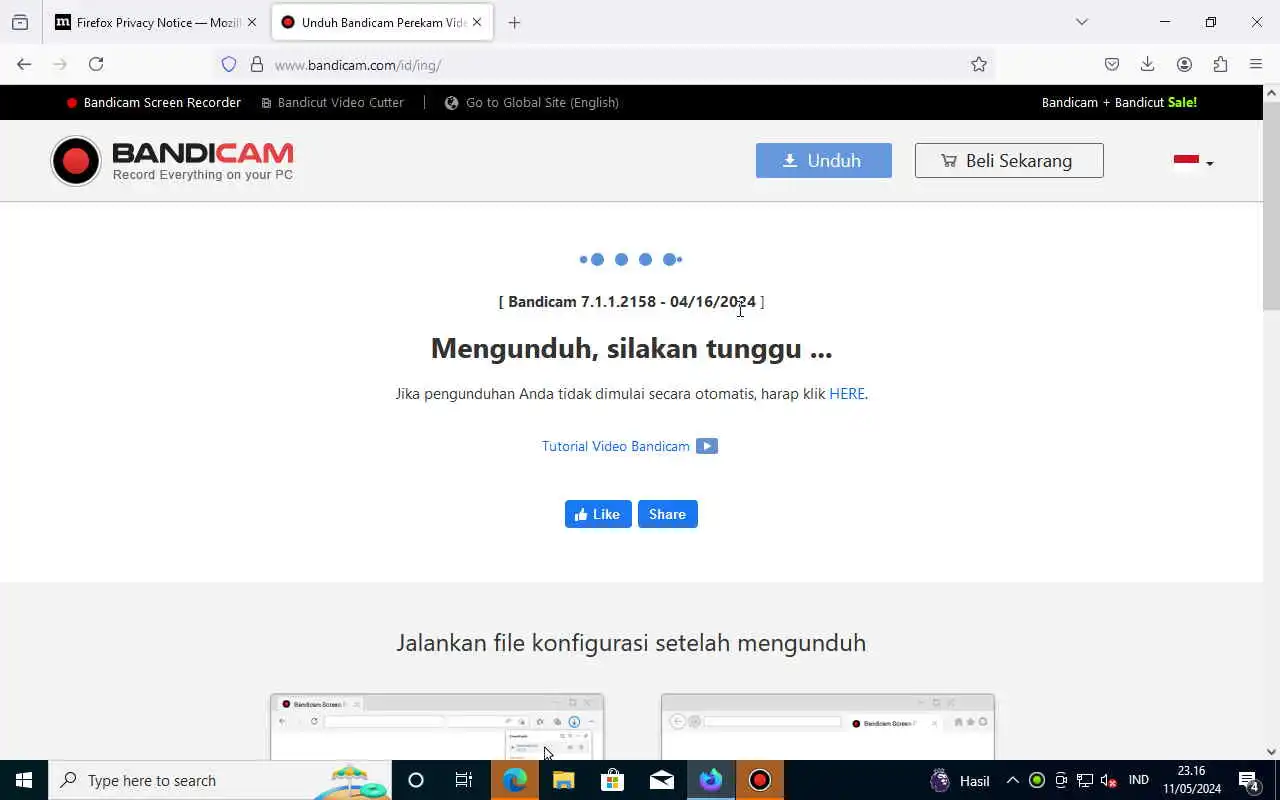1280x800 pixels.
Task: Click the tutorial video play icon
Action: point(707,446)
